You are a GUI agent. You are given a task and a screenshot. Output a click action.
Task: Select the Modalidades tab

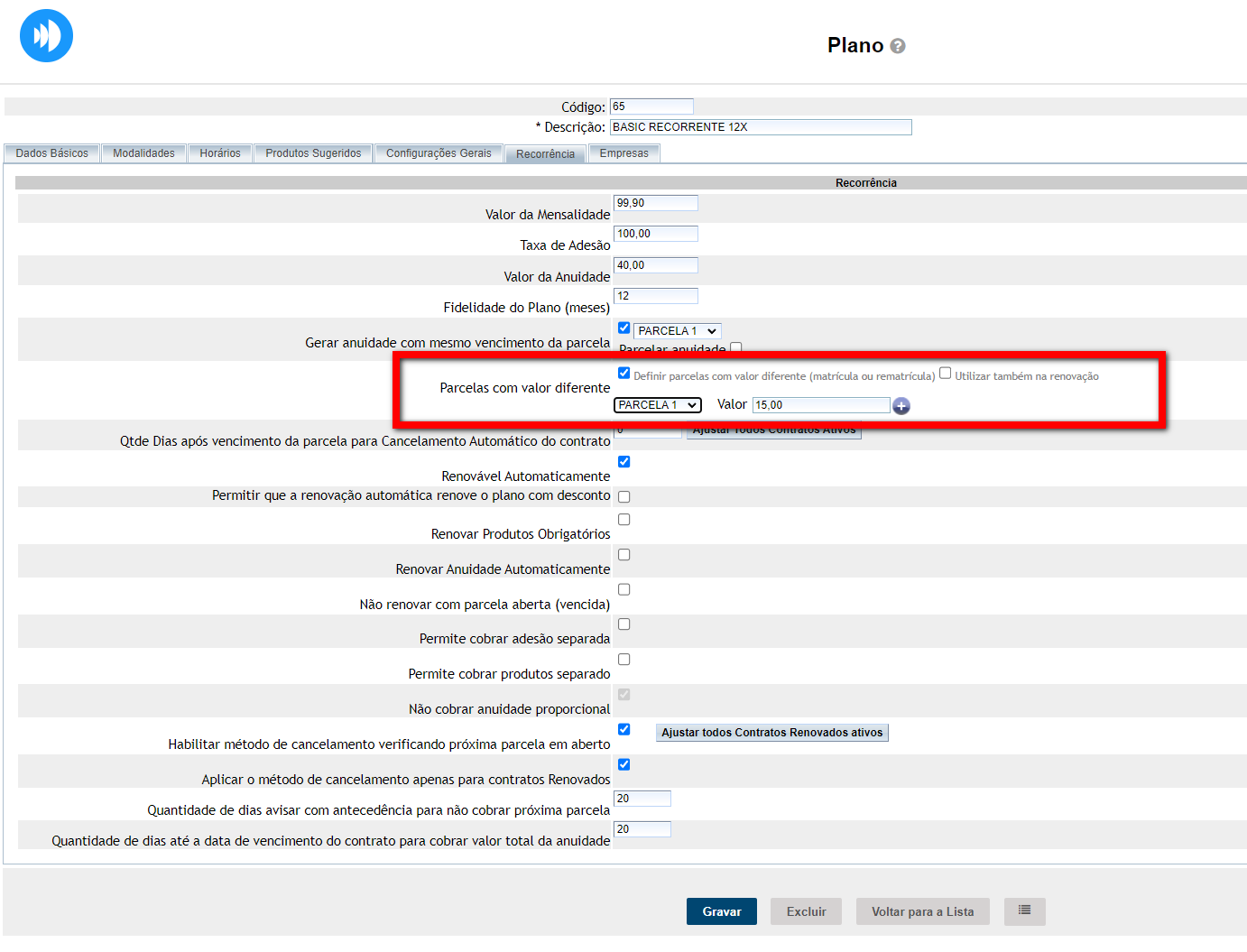[143, 153]
